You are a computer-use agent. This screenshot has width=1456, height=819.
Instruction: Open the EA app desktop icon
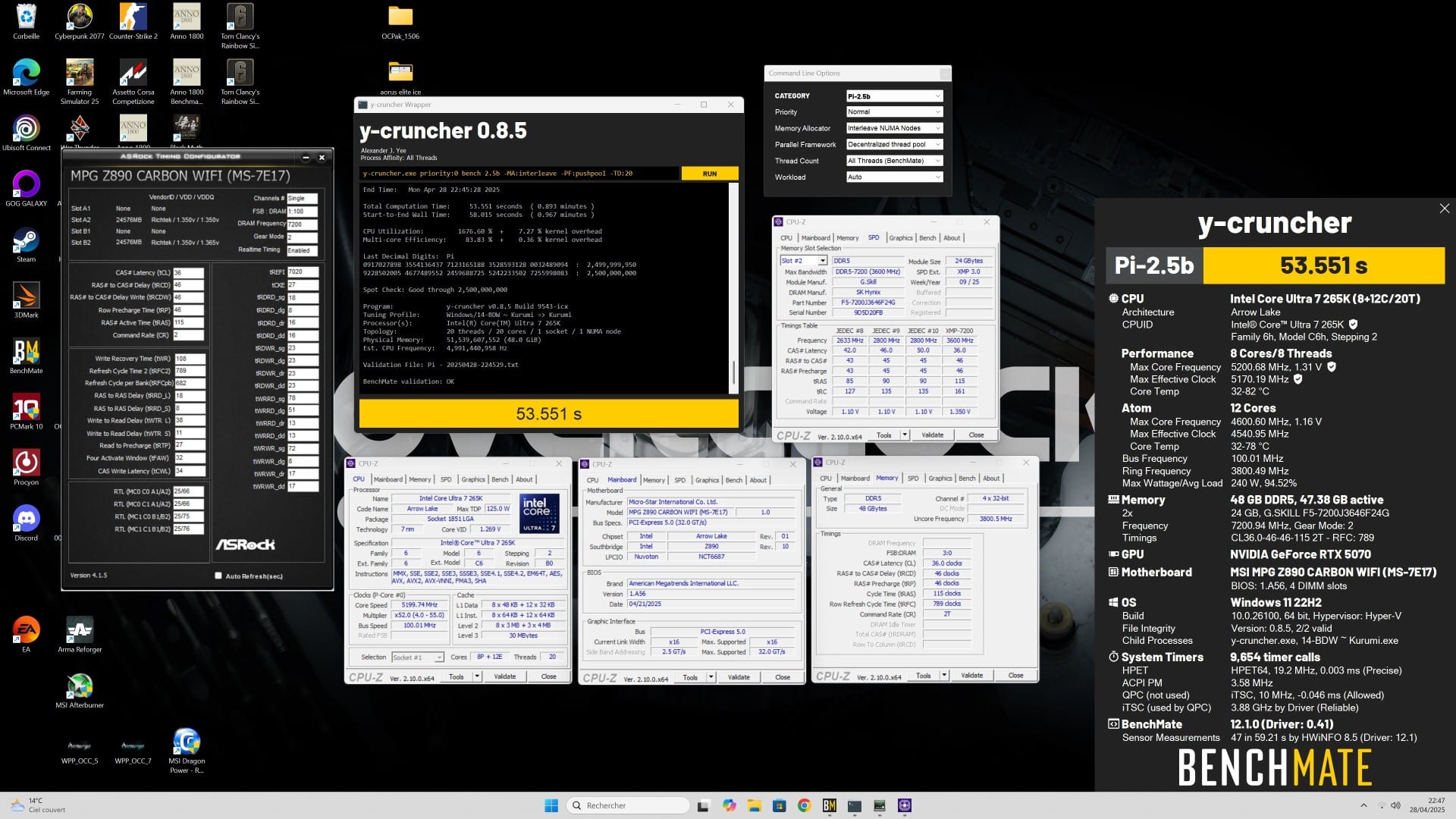click(x=26, y=634)
